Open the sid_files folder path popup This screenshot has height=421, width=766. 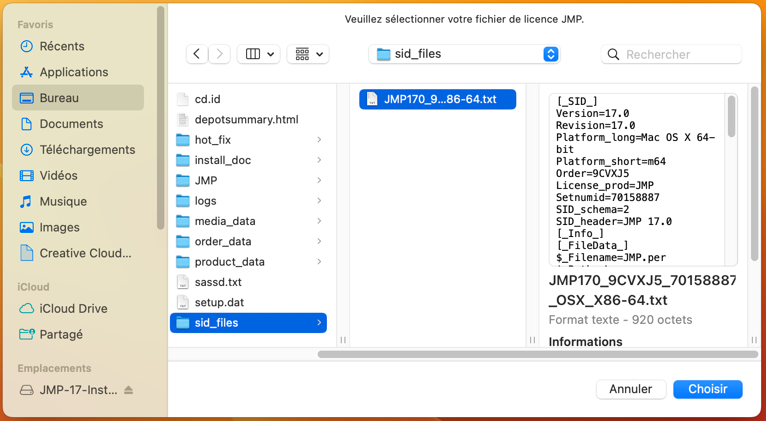pos(464,54)
